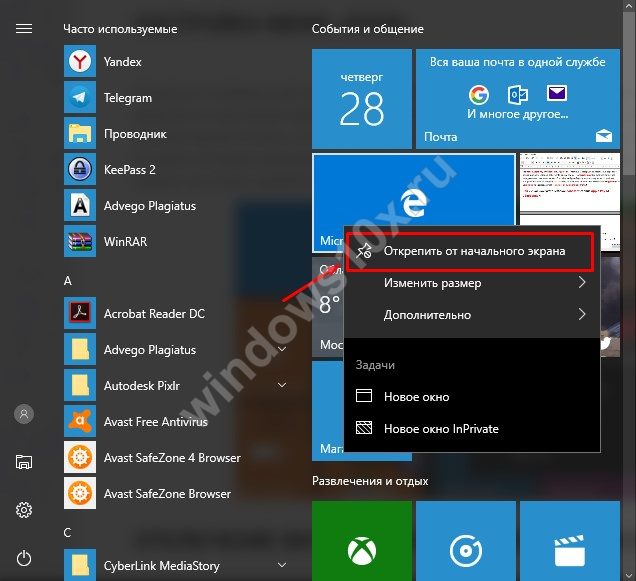Open the calendar tile showing четверг 28
Viewport: 636px width, 581px height.
pyautogui.click(x=362, y=99)
